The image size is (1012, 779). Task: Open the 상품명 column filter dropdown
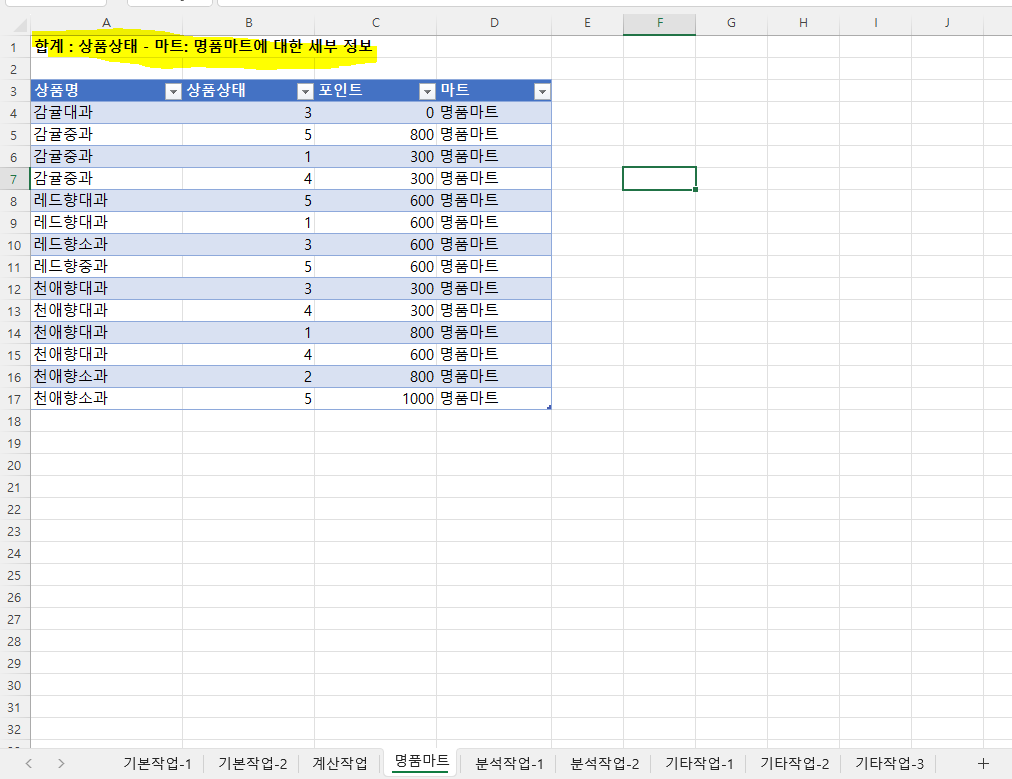click(173, 91)
